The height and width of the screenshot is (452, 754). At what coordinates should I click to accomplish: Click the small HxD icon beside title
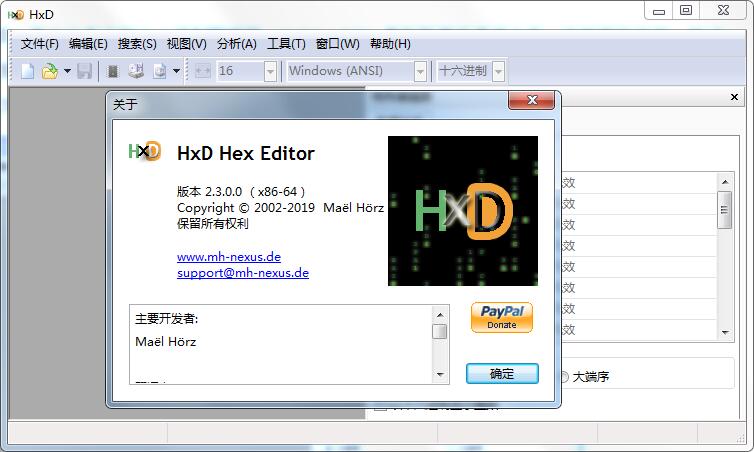pos(144,151)
